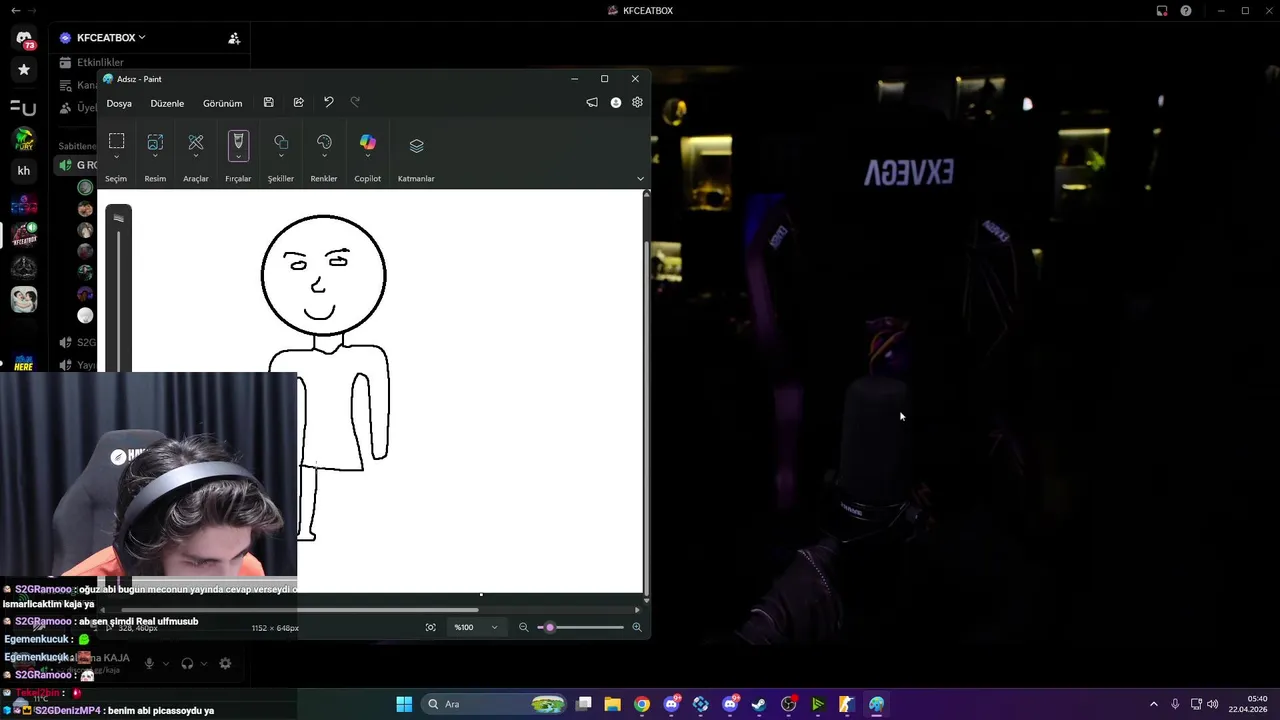Toggle Discord microphone mute
The height and width of the screenshot is (720, 1280).
click(149, 663)
